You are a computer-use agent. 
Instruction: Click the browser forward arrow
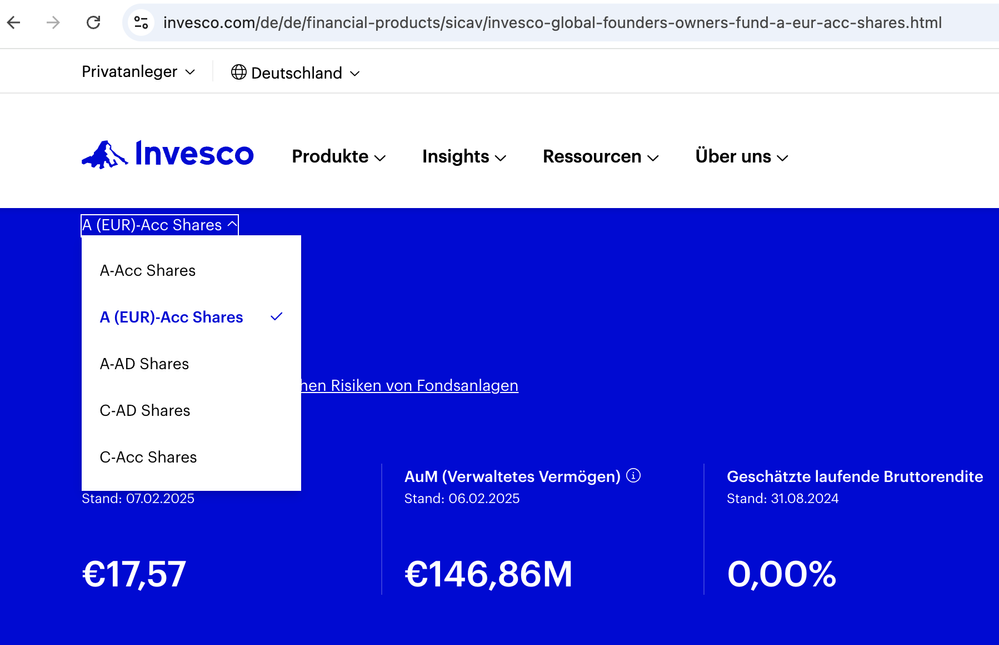(x=54, y=23)
